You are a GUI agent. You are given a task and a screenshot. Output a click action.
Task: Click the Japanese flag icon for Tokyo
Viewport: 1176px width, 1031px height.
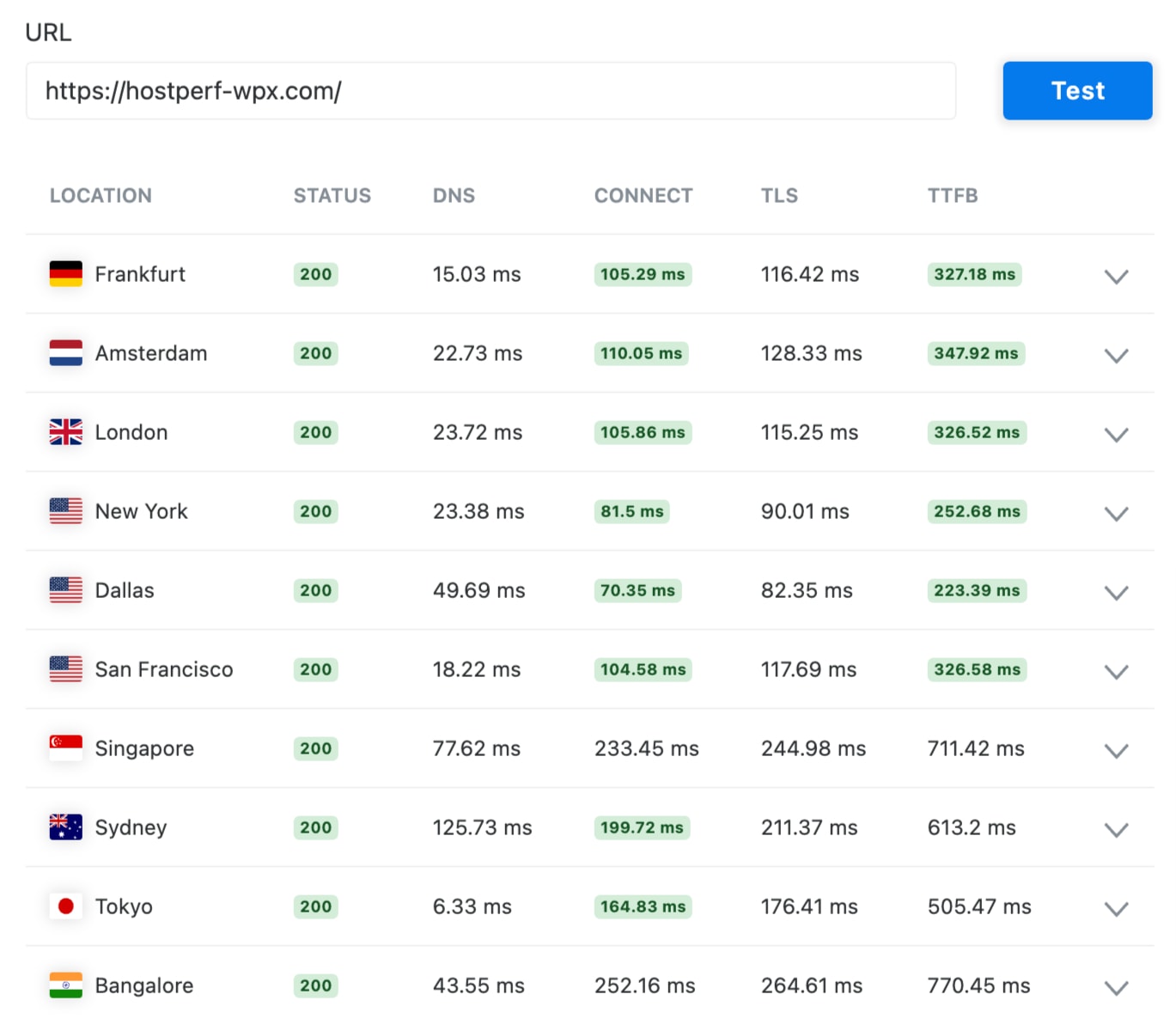point(66,906)
